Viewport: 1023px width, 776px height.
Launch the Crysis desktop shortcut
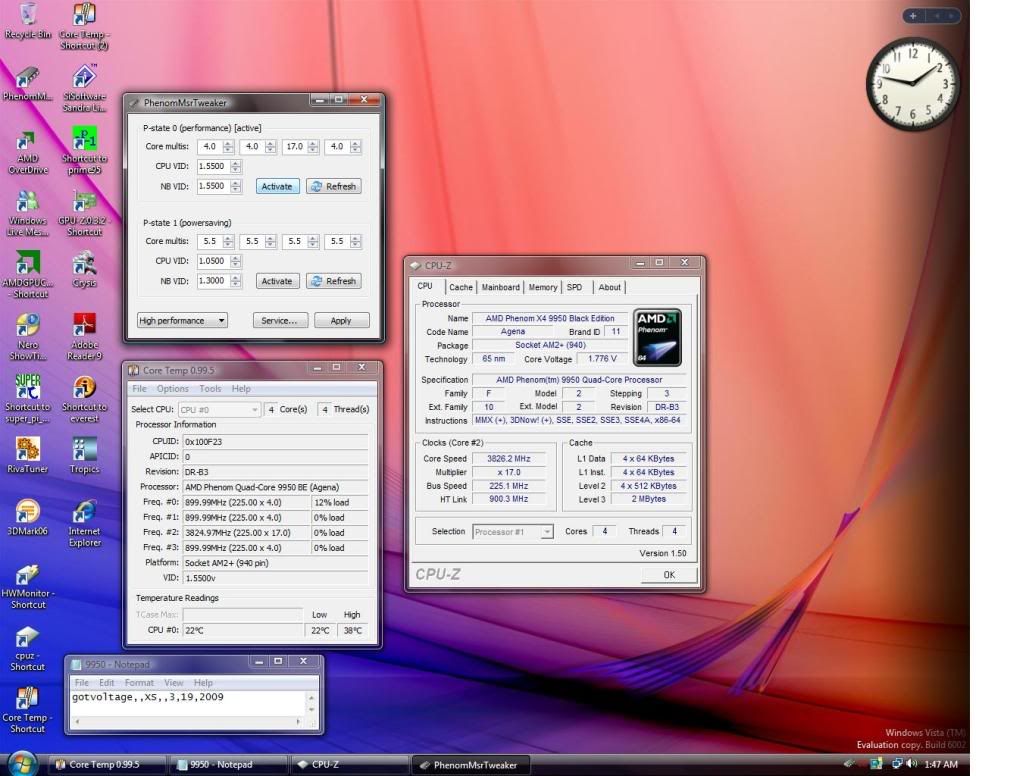coord(85,265)
